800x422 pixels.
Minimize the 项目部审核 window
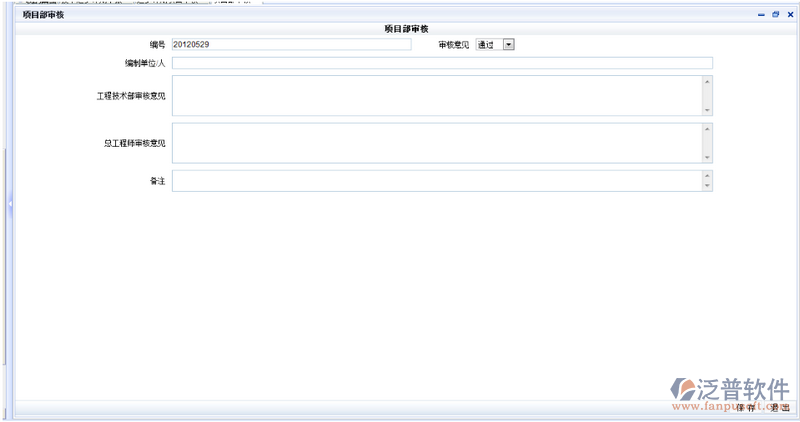click(x=761, y=15)
